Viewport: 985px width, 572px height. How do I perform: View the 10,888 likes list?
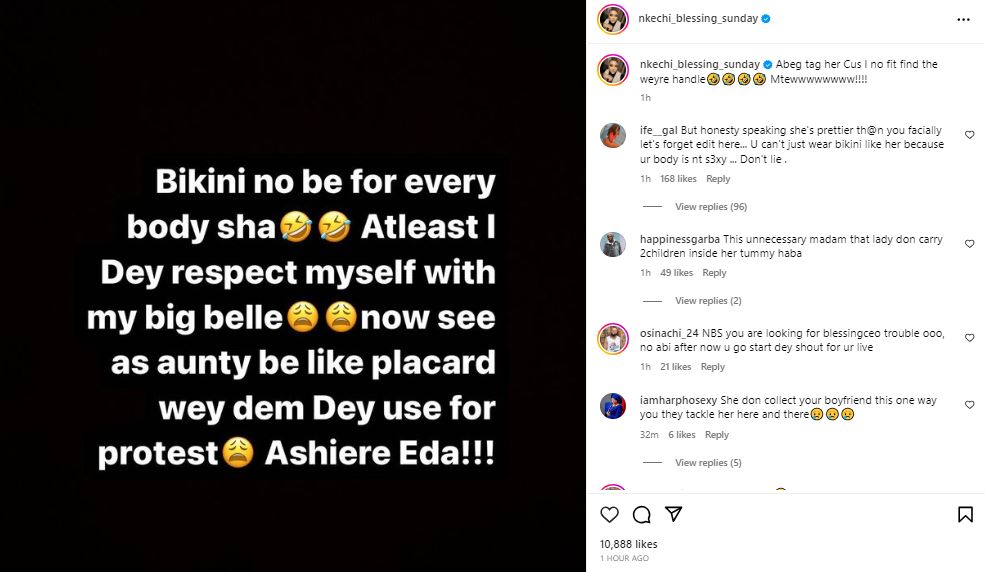pos(629,543)
